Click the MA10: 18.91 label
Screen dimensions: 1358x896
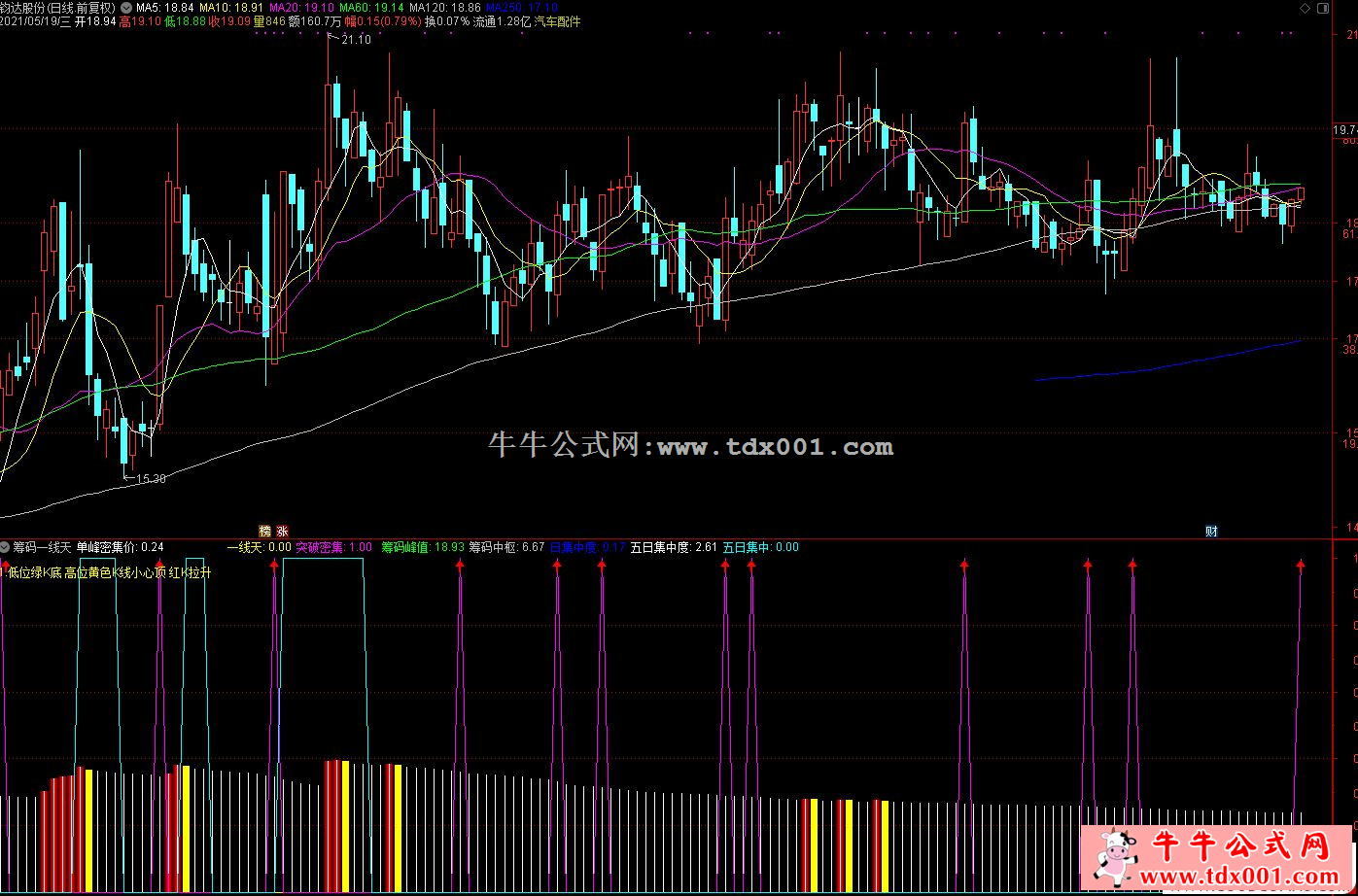[x=231, y=8]
